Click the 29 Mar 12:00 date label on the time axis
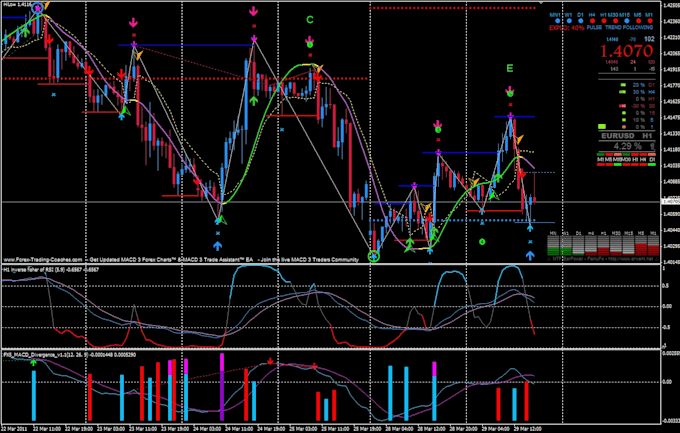The image size is (680, 433). pyautogui.click(x=528, y=429)
